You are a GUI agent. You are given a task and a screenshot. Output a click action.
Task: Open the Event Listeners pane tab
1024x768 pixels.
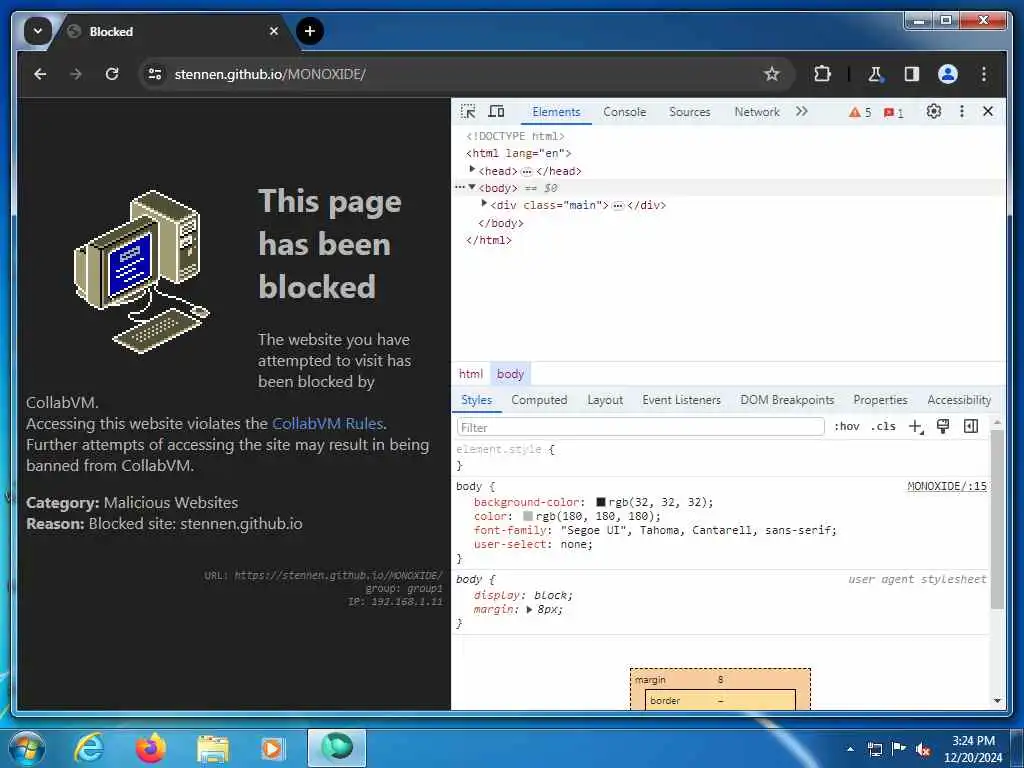681,400
